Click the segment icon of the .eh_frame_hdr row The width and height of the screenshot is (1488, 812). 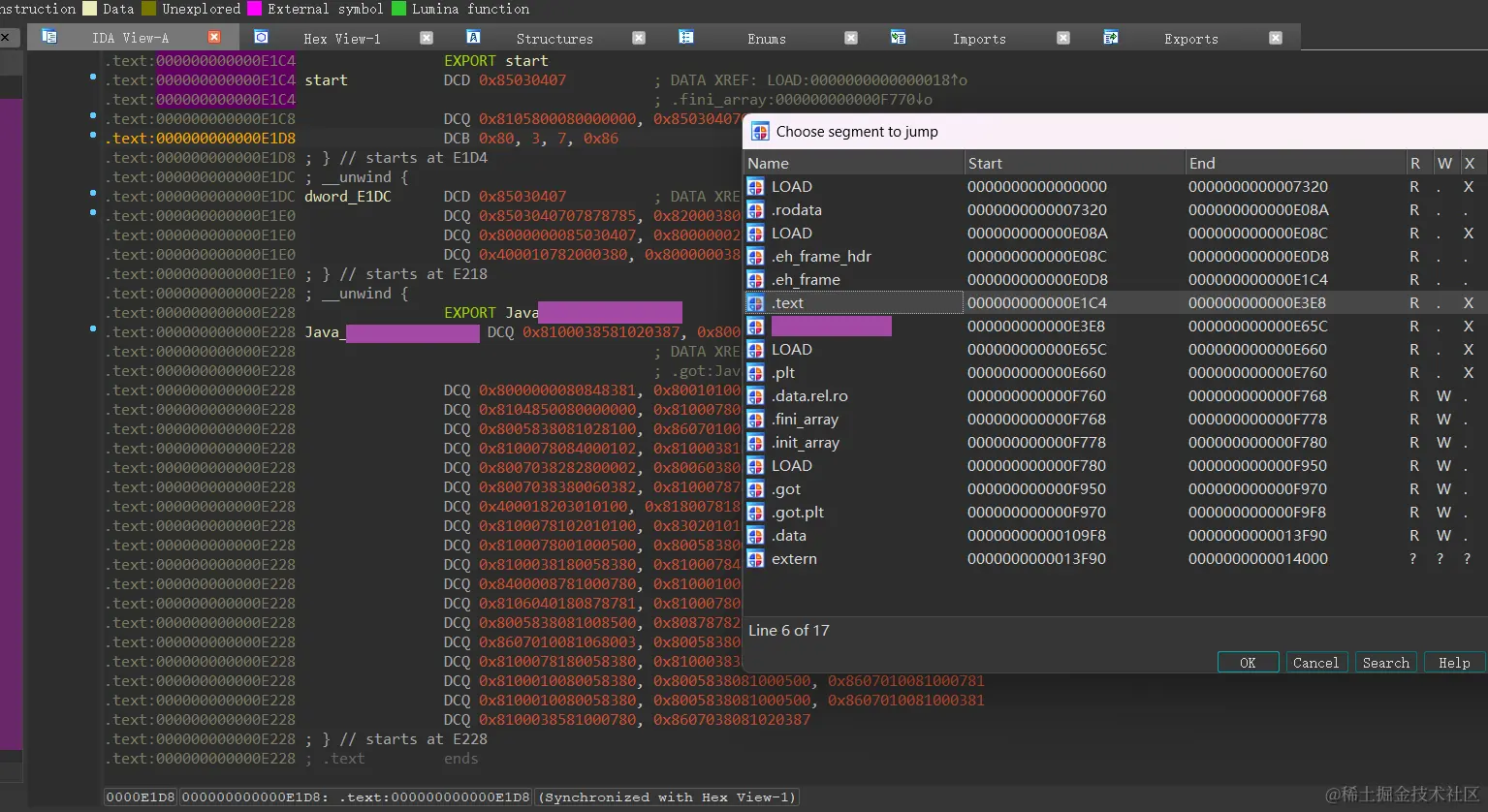(755, 257)
